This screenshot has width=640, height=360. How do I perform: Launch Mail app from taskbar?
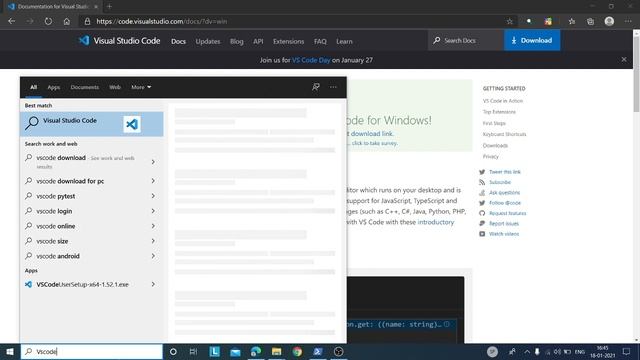tap(235, 352)
